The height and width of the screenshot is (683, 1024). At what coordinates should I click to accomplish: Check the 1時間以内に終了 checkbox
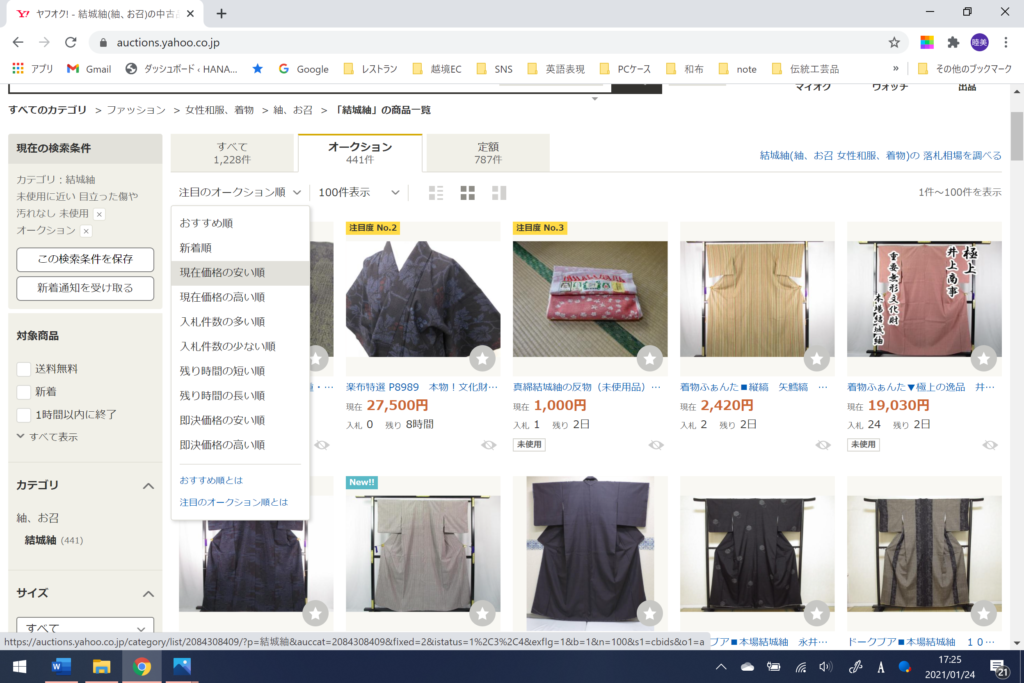(24, 415)
